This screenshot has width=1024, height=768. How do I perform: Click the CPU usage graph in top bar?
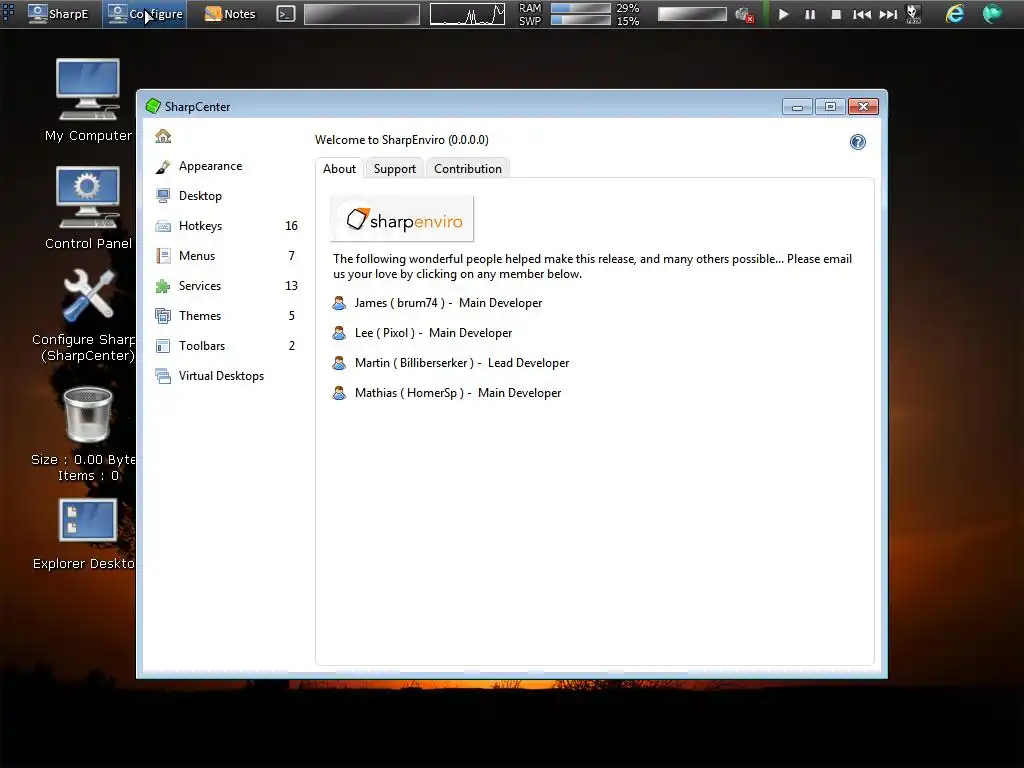pos(468,14)
